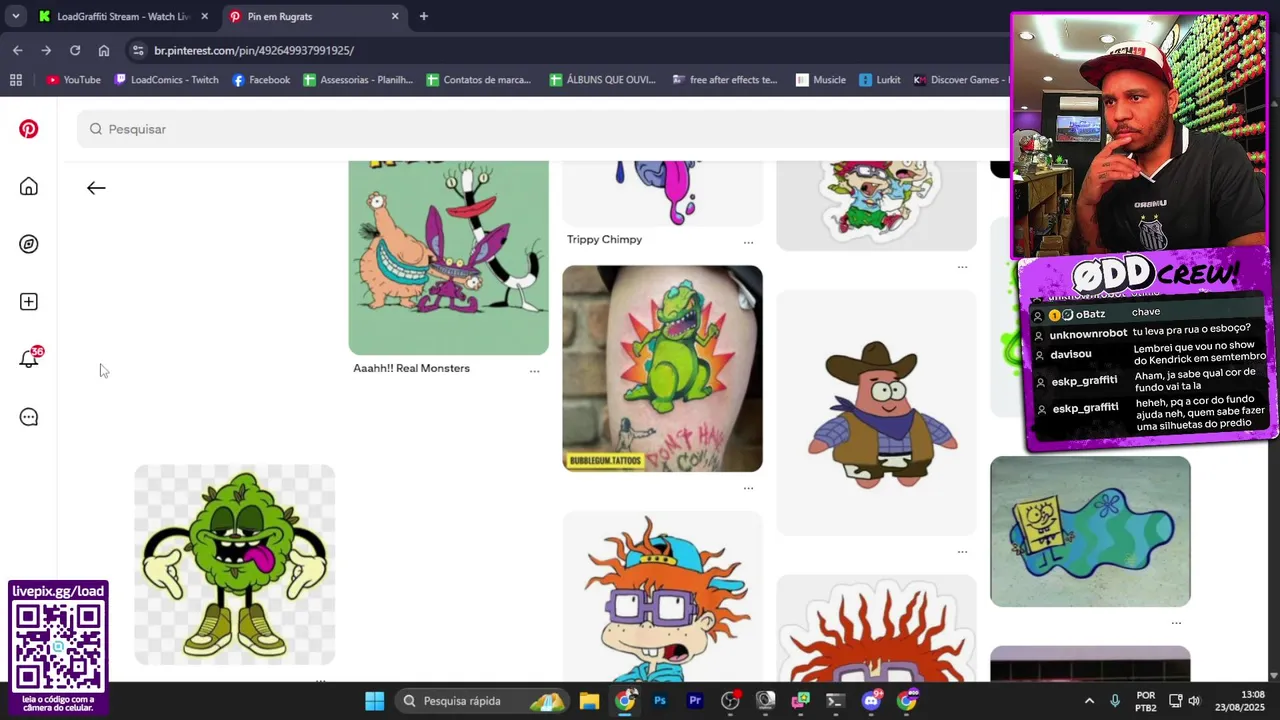
Task: Open the Aaahh!! Real Monsters pin image
Action: tap(448, 258)
